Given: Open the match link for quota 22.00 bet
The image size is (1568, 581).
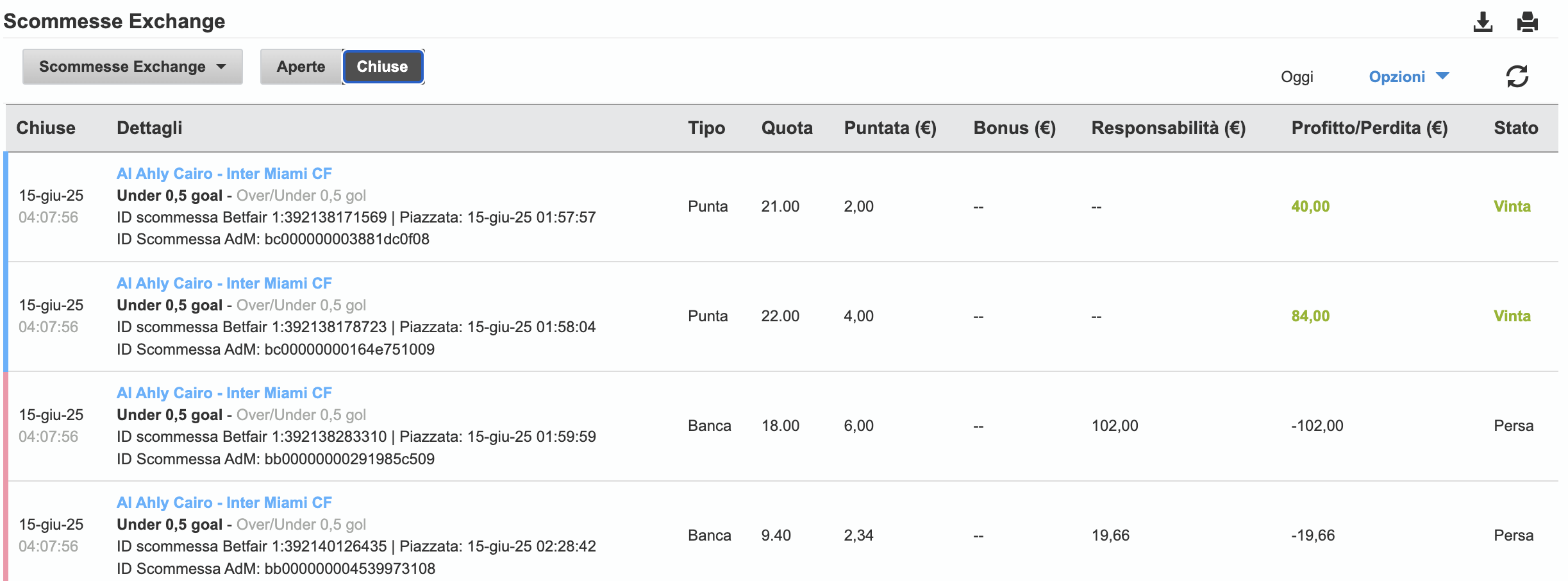Looking at the screenshot, I should pyautogui.click(x=224, y=283).
